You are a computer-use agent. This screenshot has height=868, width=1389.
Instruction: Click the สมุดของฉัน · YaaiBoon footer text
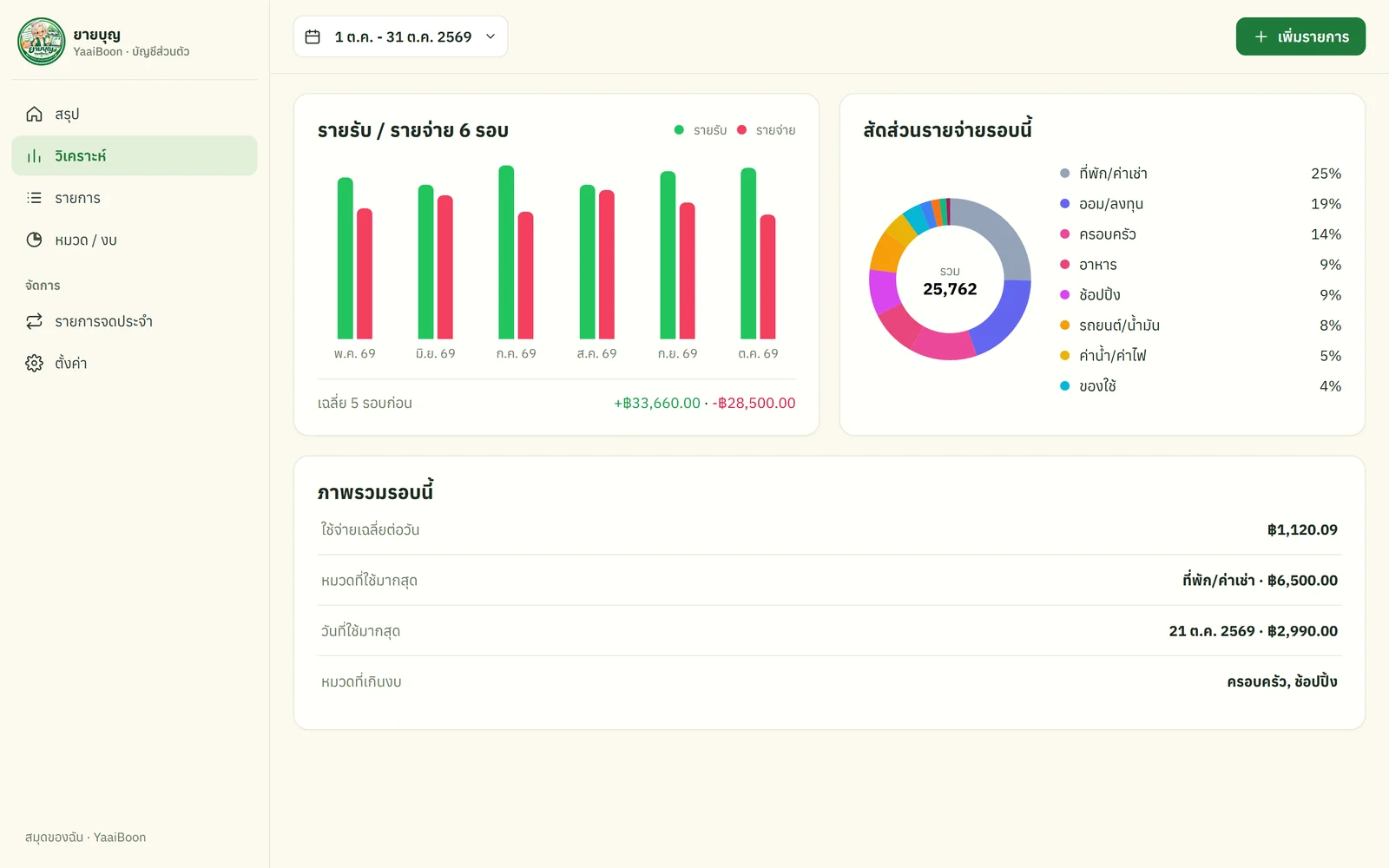tap(85, 838)
